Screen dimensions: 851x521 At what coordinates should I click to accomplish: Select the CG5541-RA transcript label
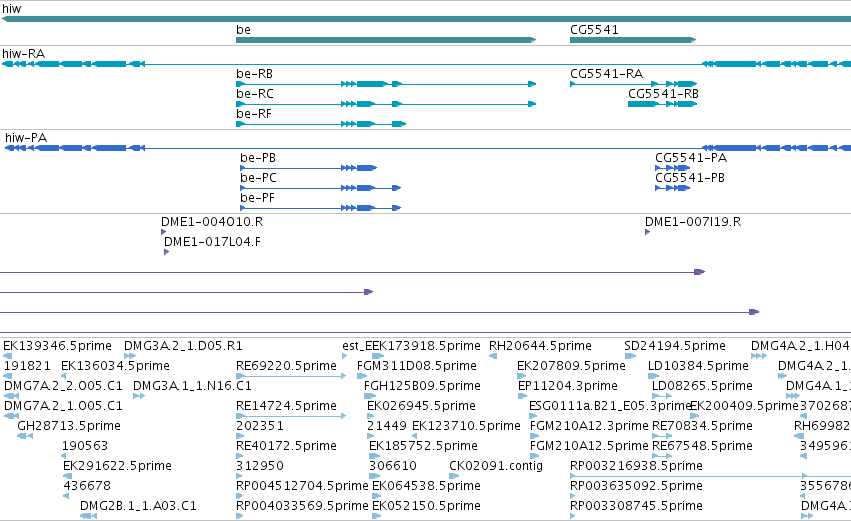(606, 74)
